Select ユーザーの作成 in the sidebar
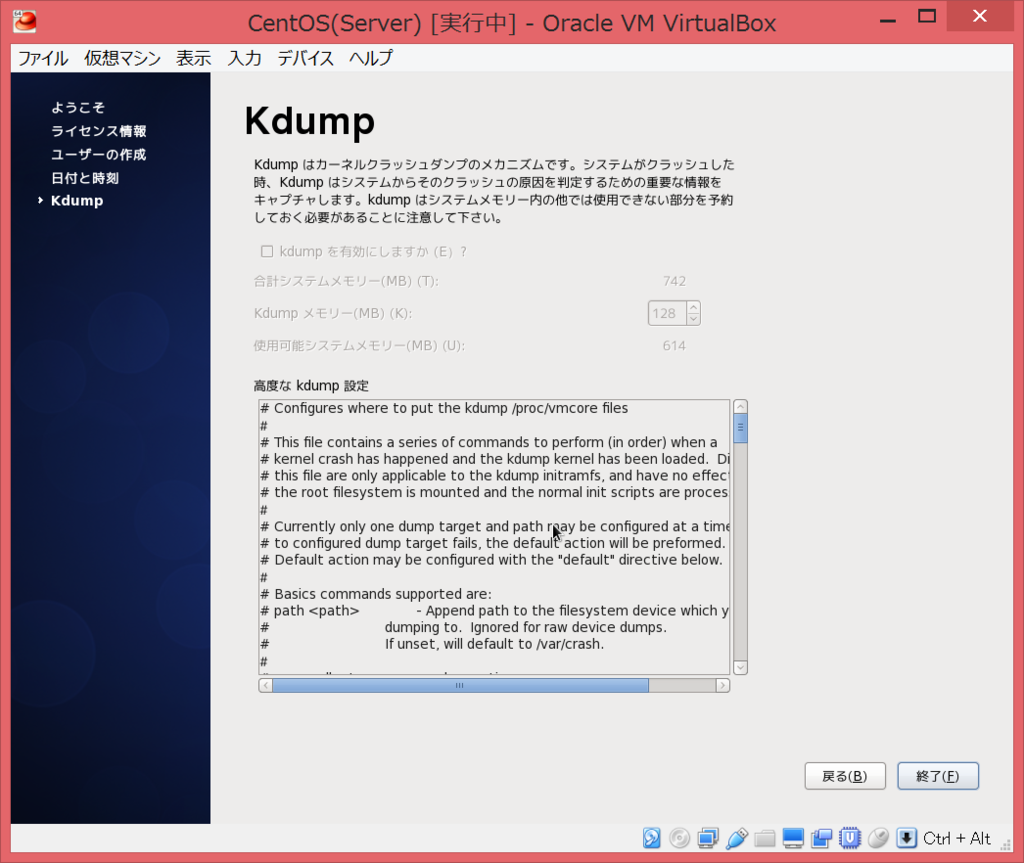1024x863 pixels. pyautogui.click(x=99, y=154)
